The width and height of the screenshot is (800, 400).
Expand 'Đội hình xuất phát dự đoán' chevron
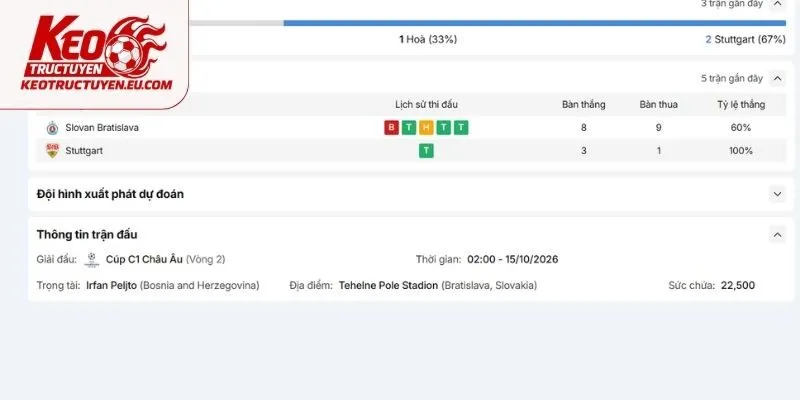777,194
